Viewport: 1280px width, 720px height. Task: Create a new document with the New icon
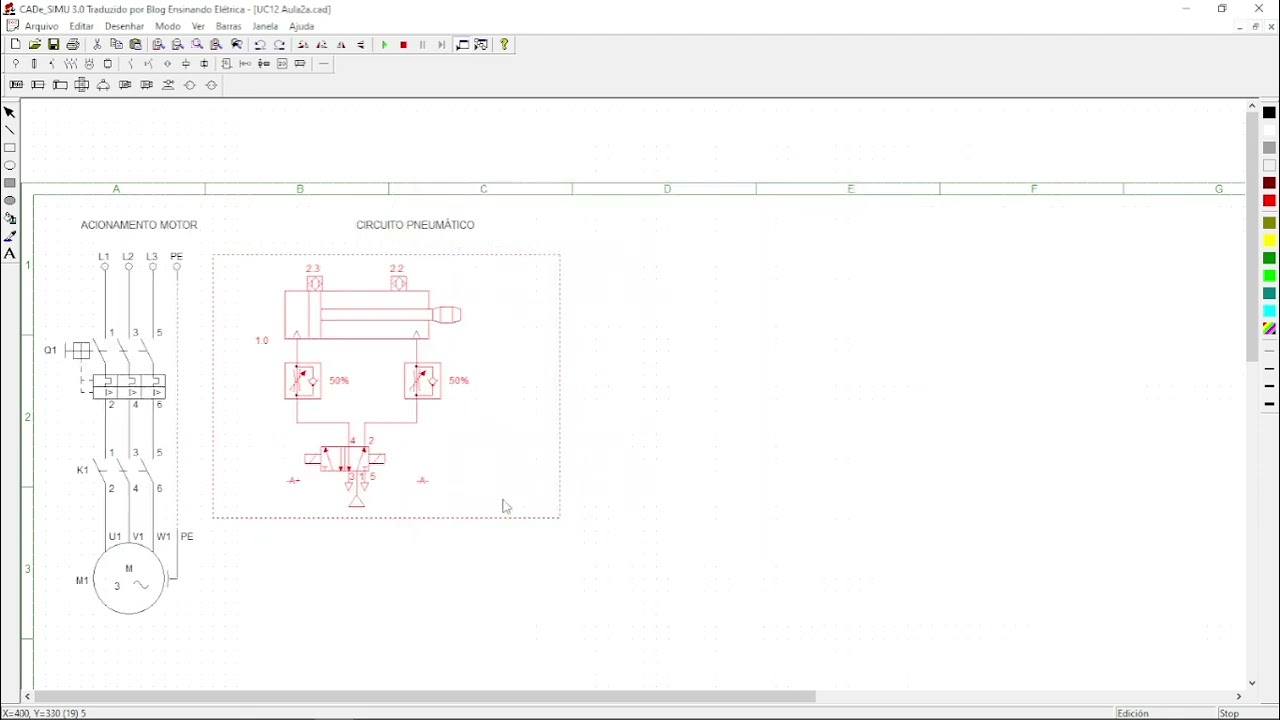pyautogui.click(x=15, y=45)
